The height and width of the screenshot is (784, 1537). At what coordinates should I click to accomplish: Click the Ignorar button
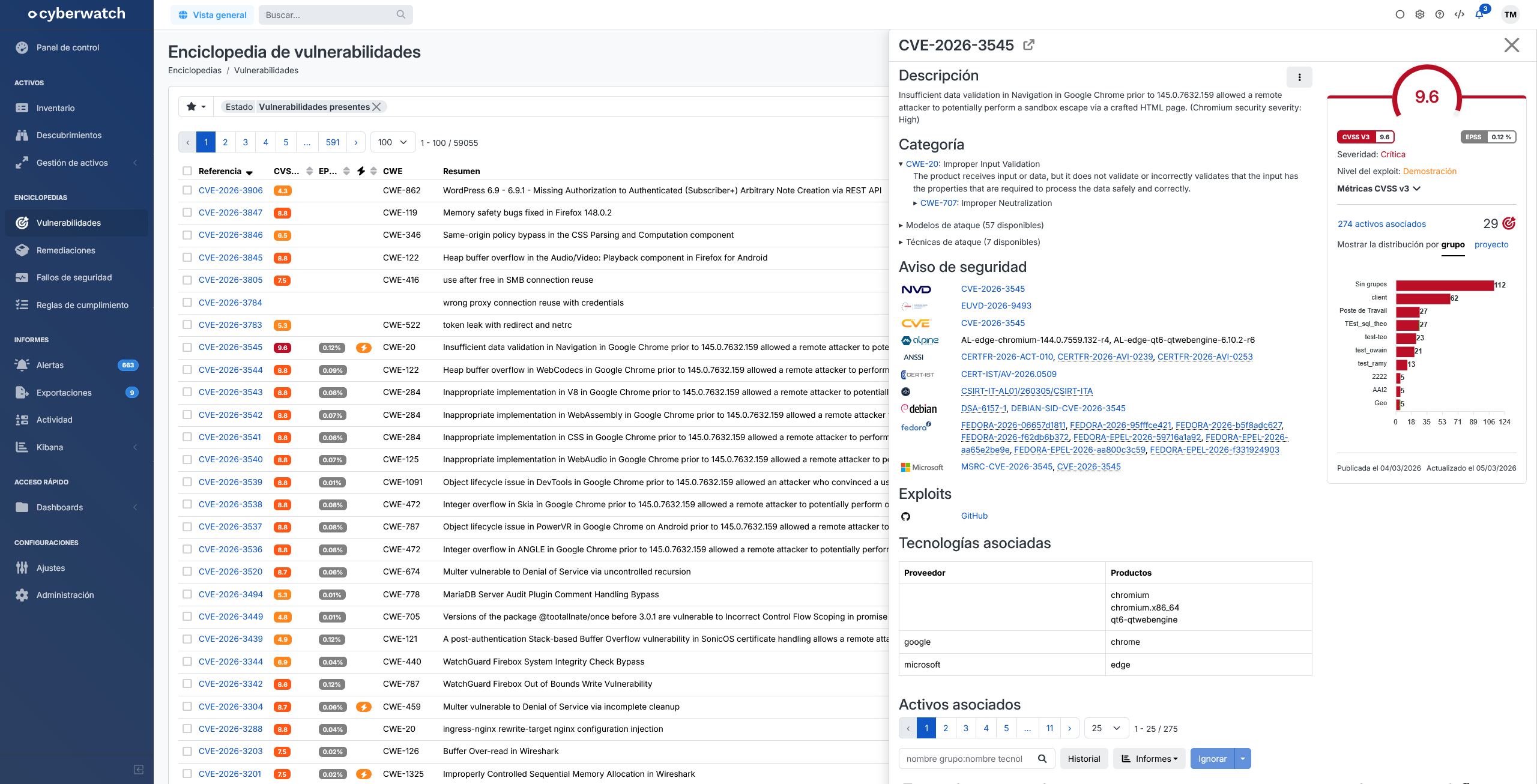pos(1212,759)
